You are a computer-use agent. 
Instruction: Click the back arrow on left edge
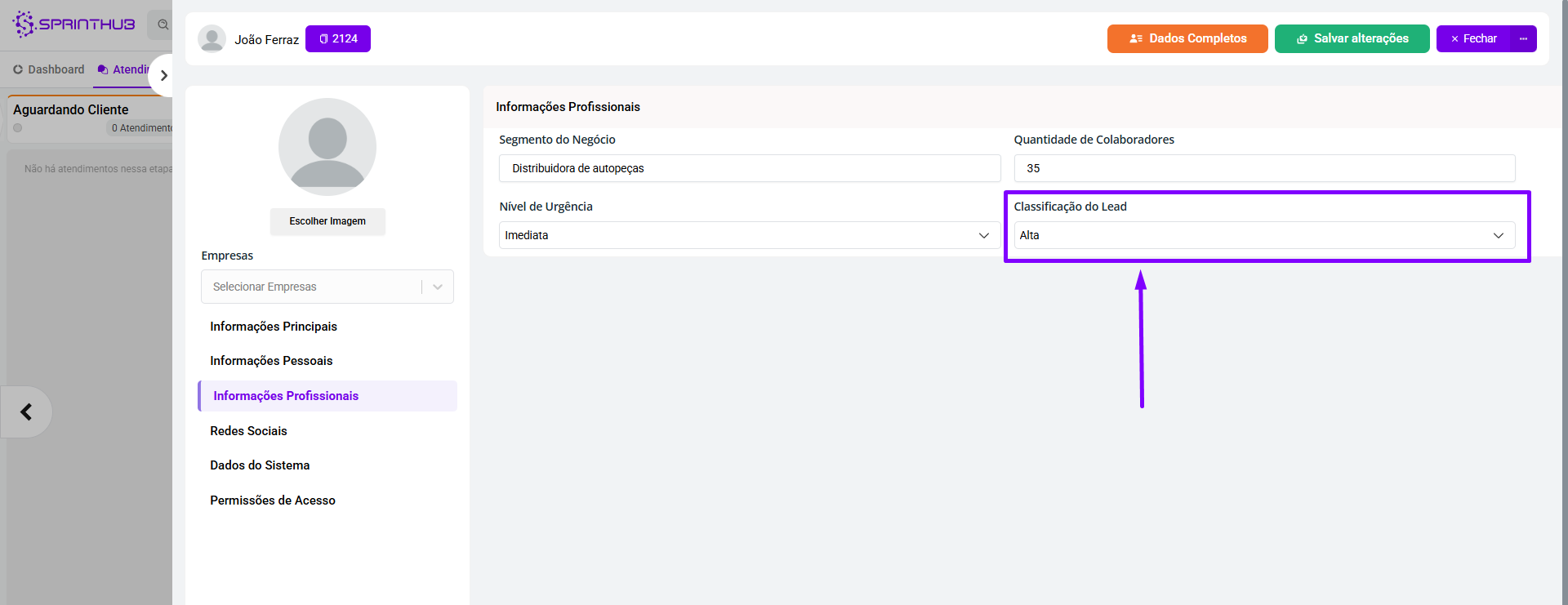26,411
